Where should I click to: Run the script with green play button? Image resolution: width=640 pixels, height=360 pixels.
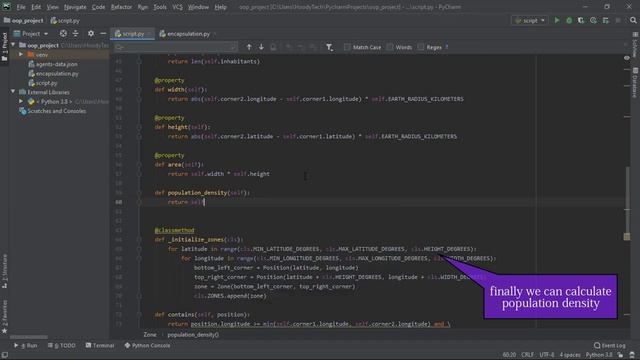click(557, 20)
